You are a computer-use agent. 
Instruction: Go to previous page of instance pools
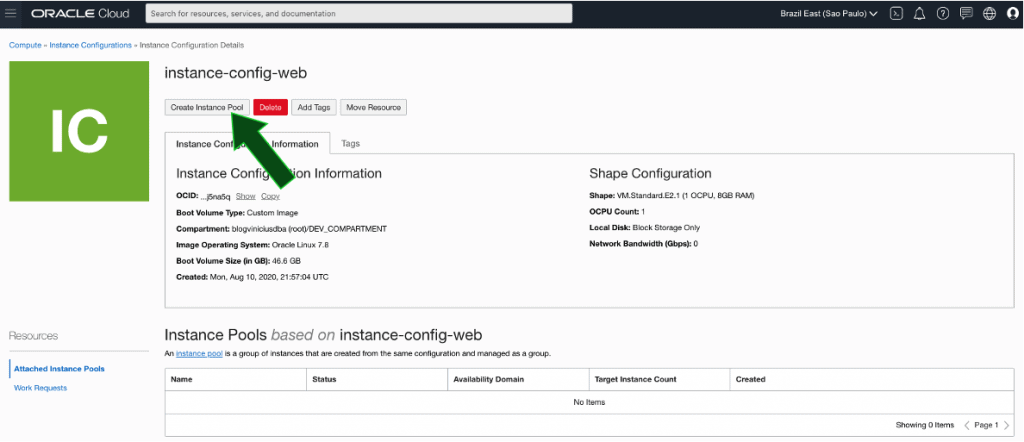(966, 425)
